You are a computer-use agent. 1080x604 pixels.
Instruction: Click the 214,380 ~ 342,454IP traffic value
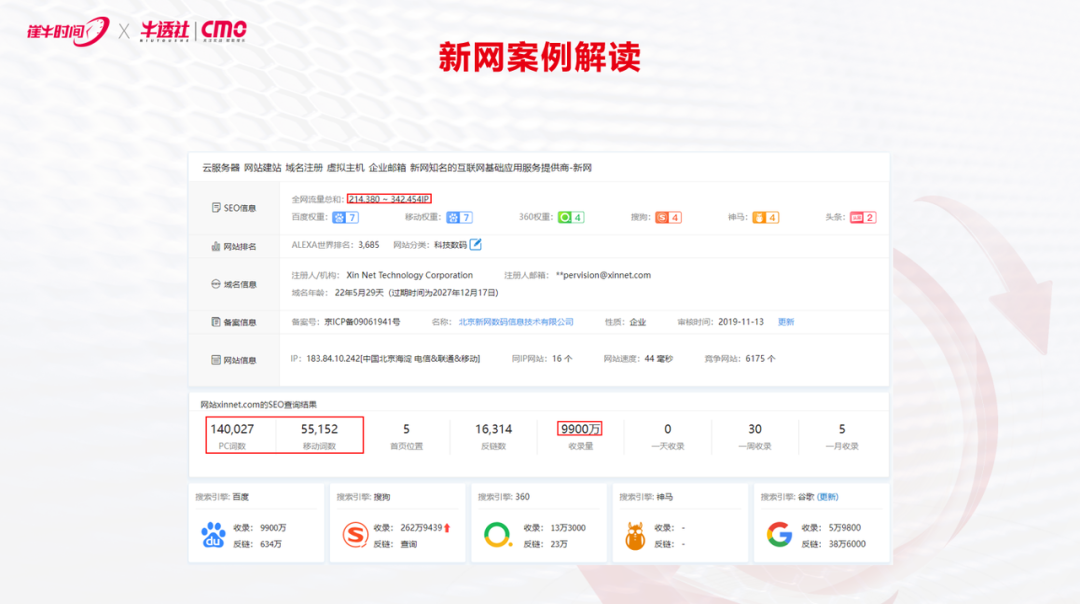[x=389, y=199]
